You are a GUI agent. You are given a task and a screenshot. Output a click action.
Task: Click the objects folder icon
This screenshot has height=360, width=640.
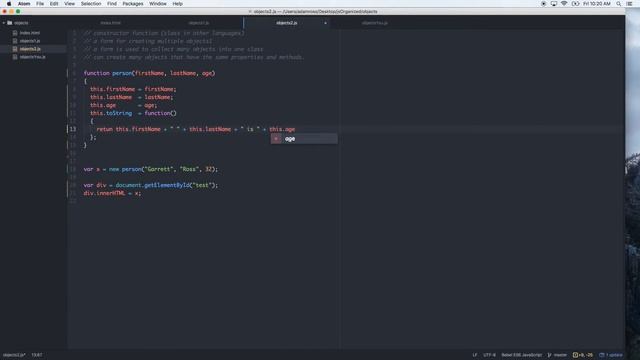[x=10, y=23]
